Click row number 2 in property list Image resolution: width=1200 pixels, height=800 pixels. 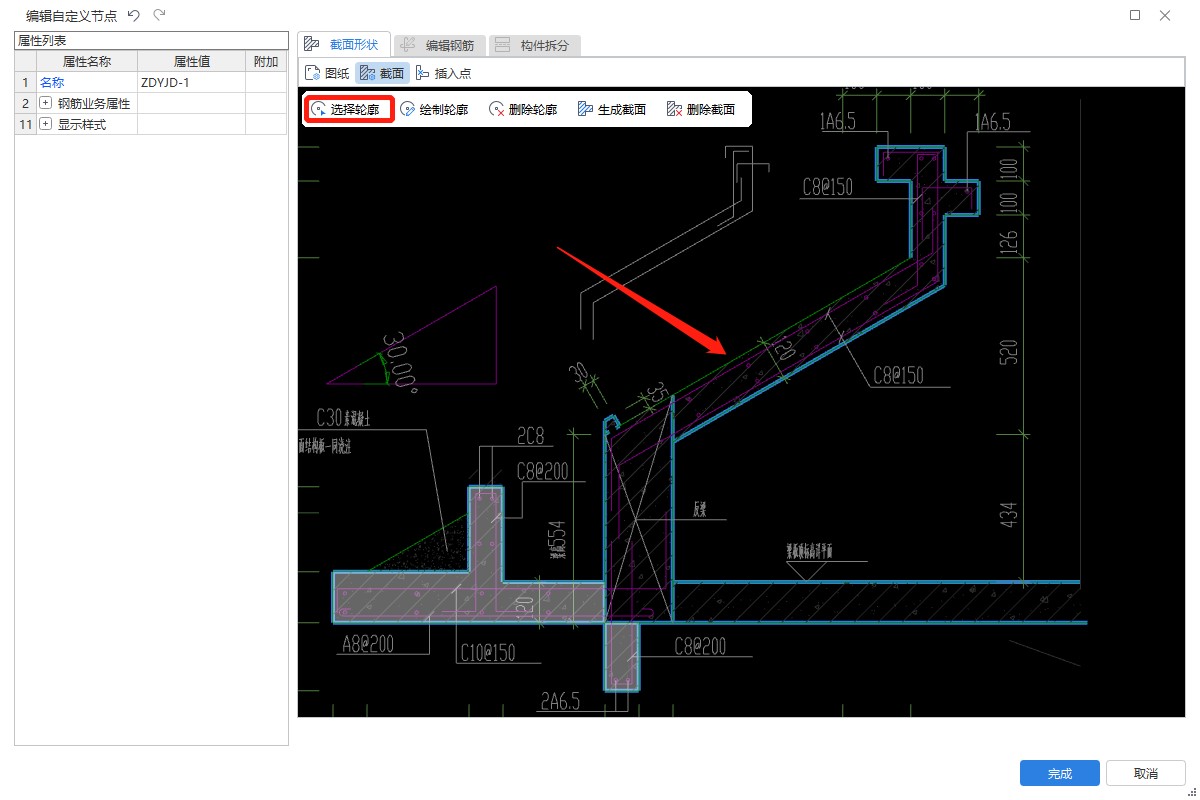click(x=26, y=103)
